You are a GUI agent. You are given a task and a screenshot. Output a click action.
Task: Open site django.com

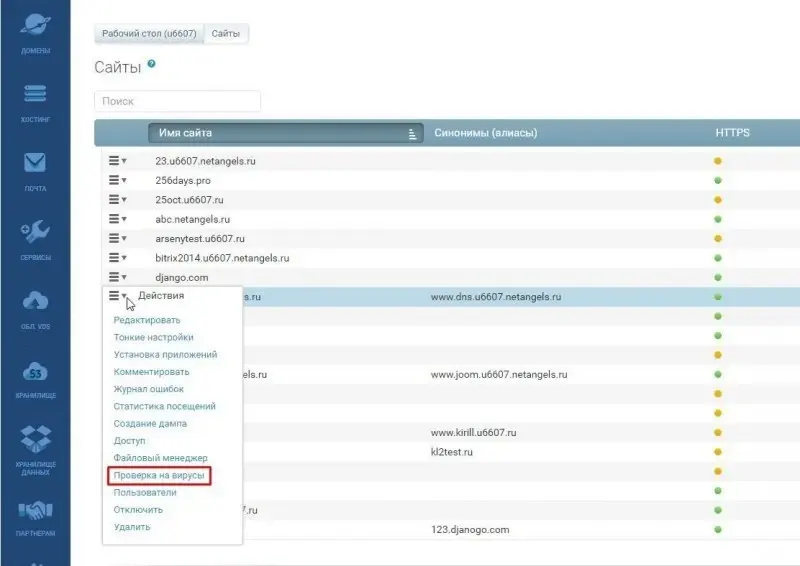click(182, 278)
